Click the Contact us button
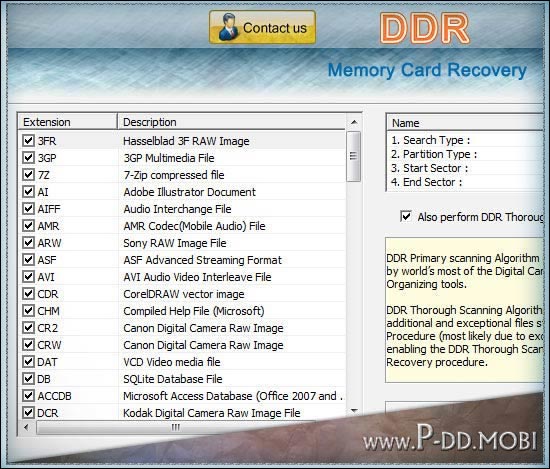The height and width of the screenshot is (469, 550). [262, 27]
